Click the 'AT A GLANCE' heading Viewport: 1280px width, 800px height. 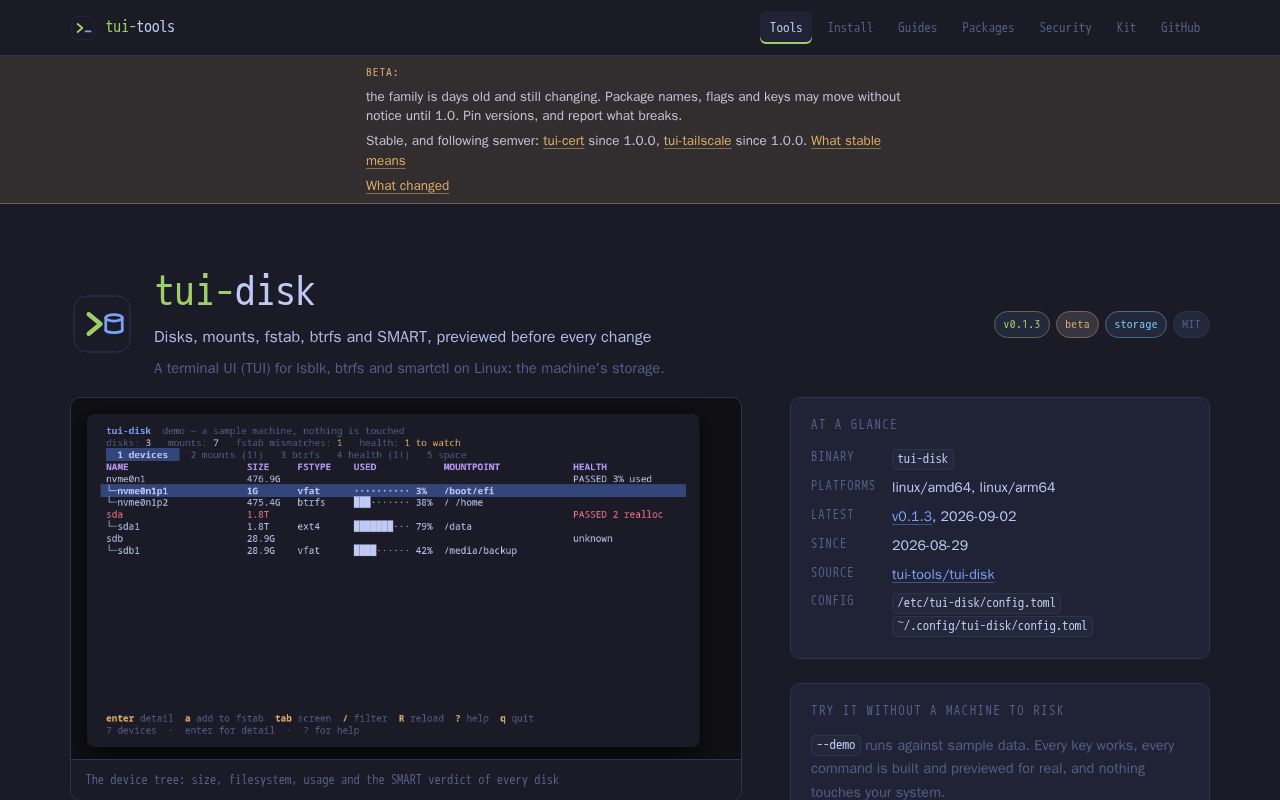[x=854, y=425]
